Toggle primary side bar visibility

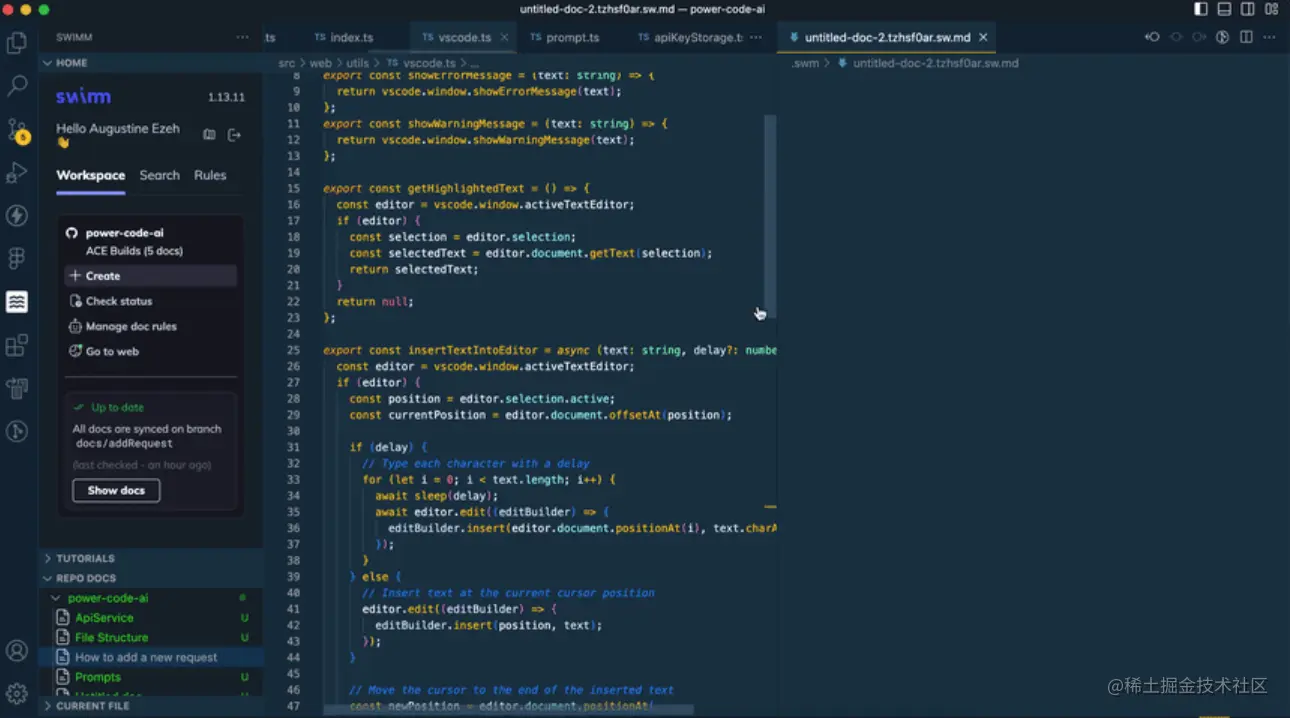(x=1201, y=9)
